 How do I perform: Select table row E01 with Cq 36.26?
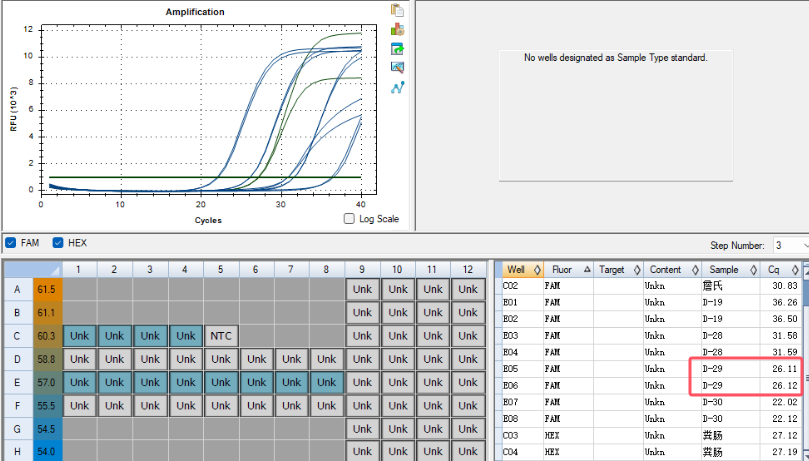[652, 302]
